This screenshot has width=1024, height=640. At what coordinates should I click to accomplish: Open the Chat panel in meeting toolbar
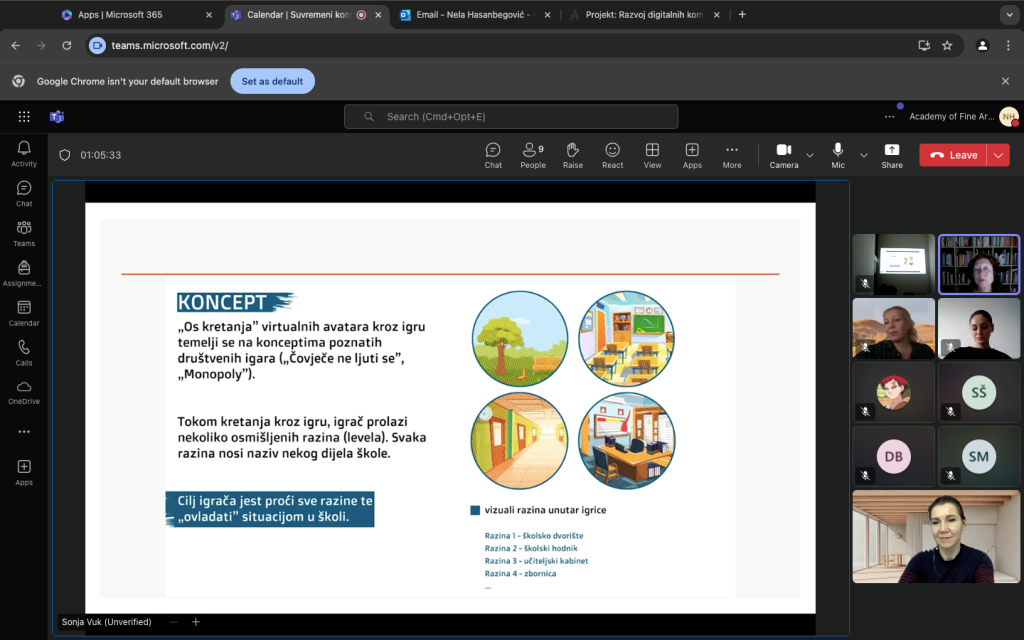click(x=493, y=155)
